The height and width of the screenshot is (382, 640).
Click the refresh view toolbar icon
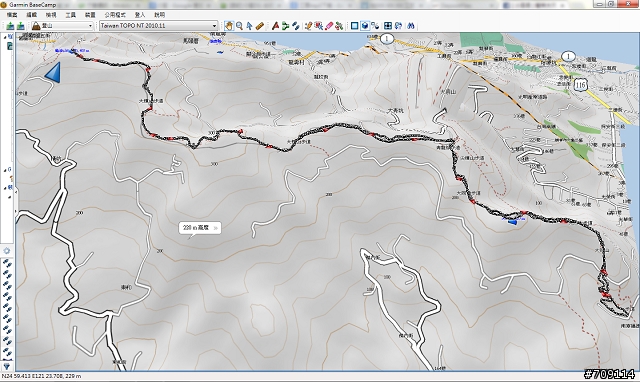pyautogui.click(x=398, y=26)
